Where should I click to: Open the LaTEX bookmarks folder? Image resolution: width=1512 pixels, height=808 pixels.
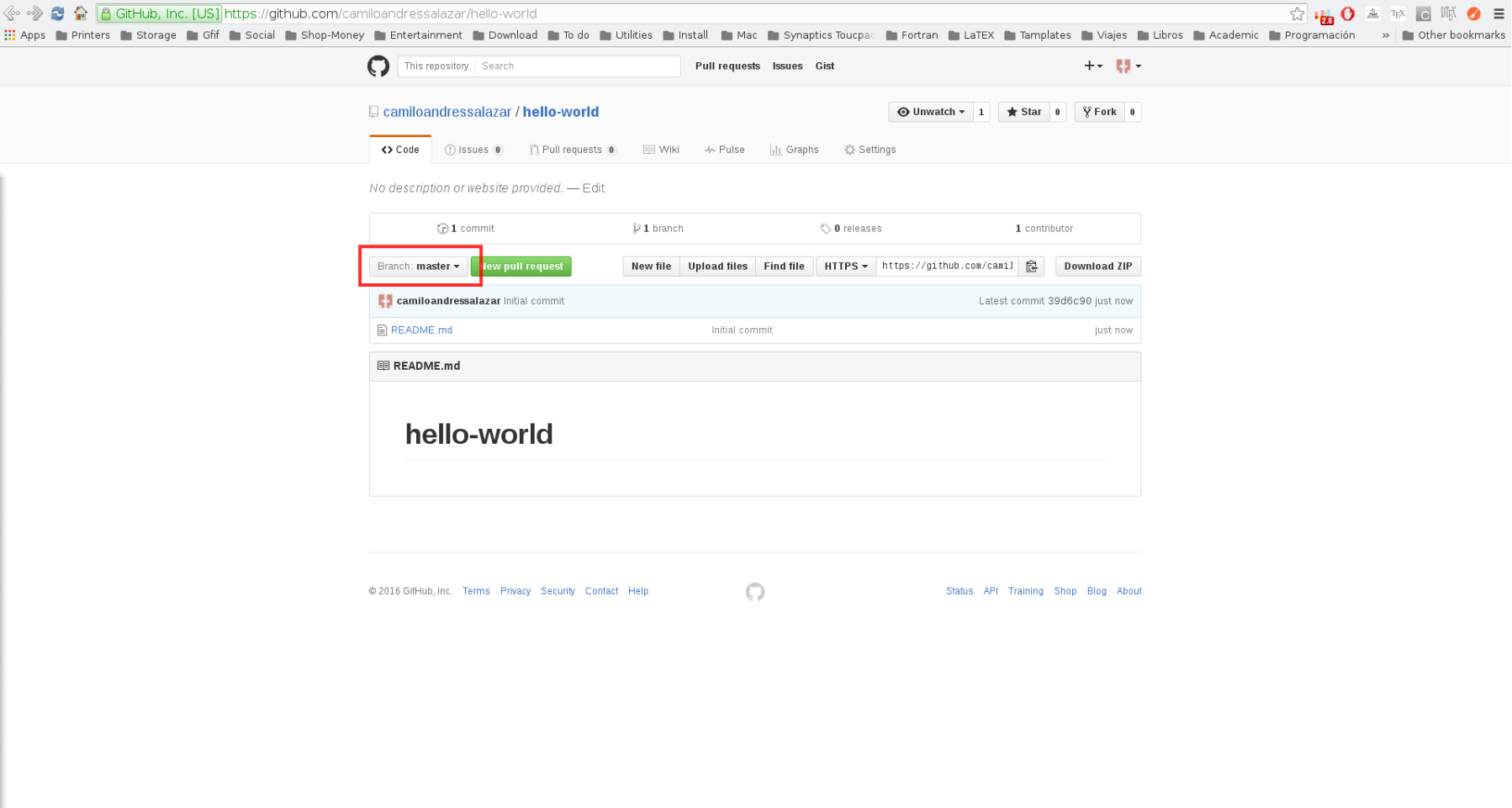[971, 35]
